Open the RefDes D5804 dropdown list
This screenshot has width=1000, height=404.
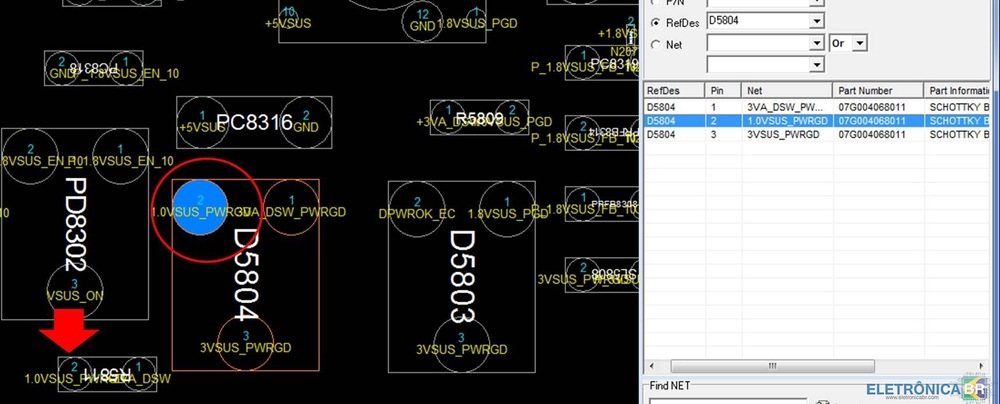pos(817,21)
